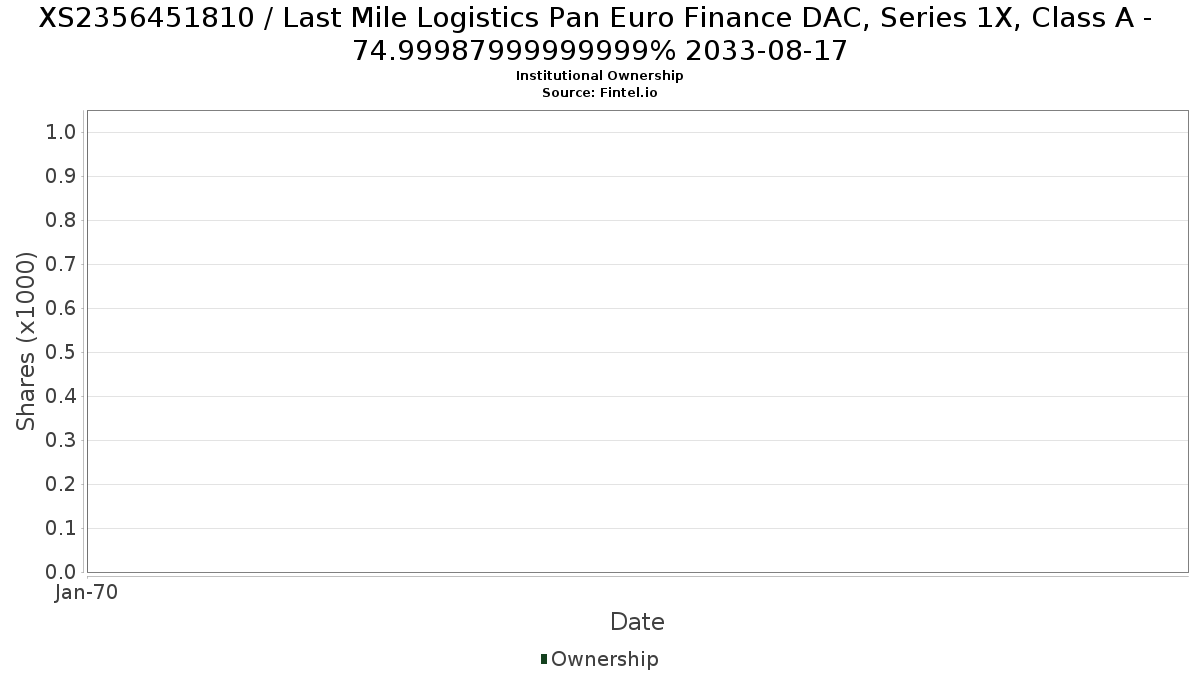Click the Jan-70 x-axis tick label
1200x675 pixels.
(87, 592)
